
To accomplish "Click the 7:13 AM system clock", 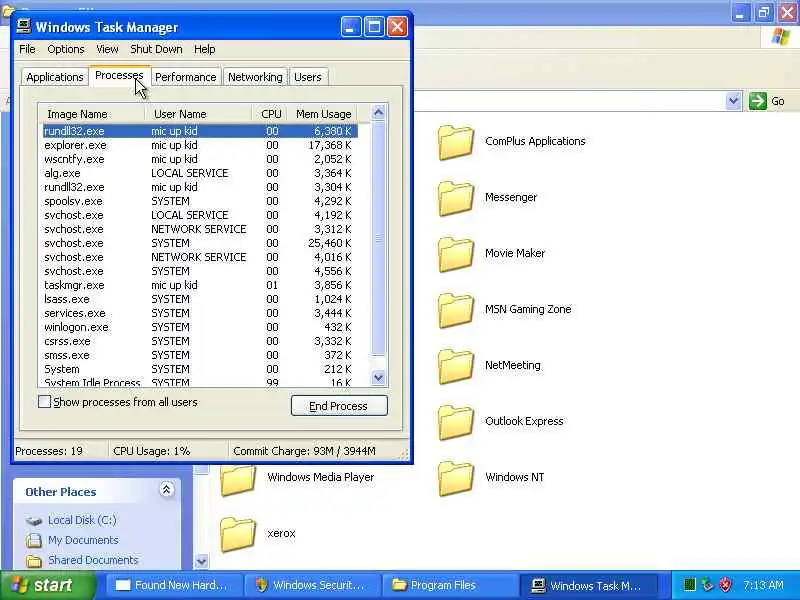I will 763,585.
